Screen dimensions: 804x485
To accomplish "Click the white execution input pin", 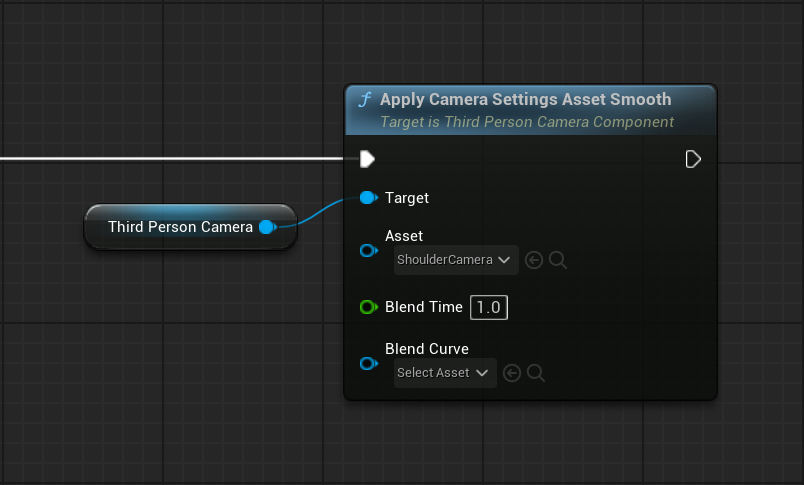I will tap(367, 159).
